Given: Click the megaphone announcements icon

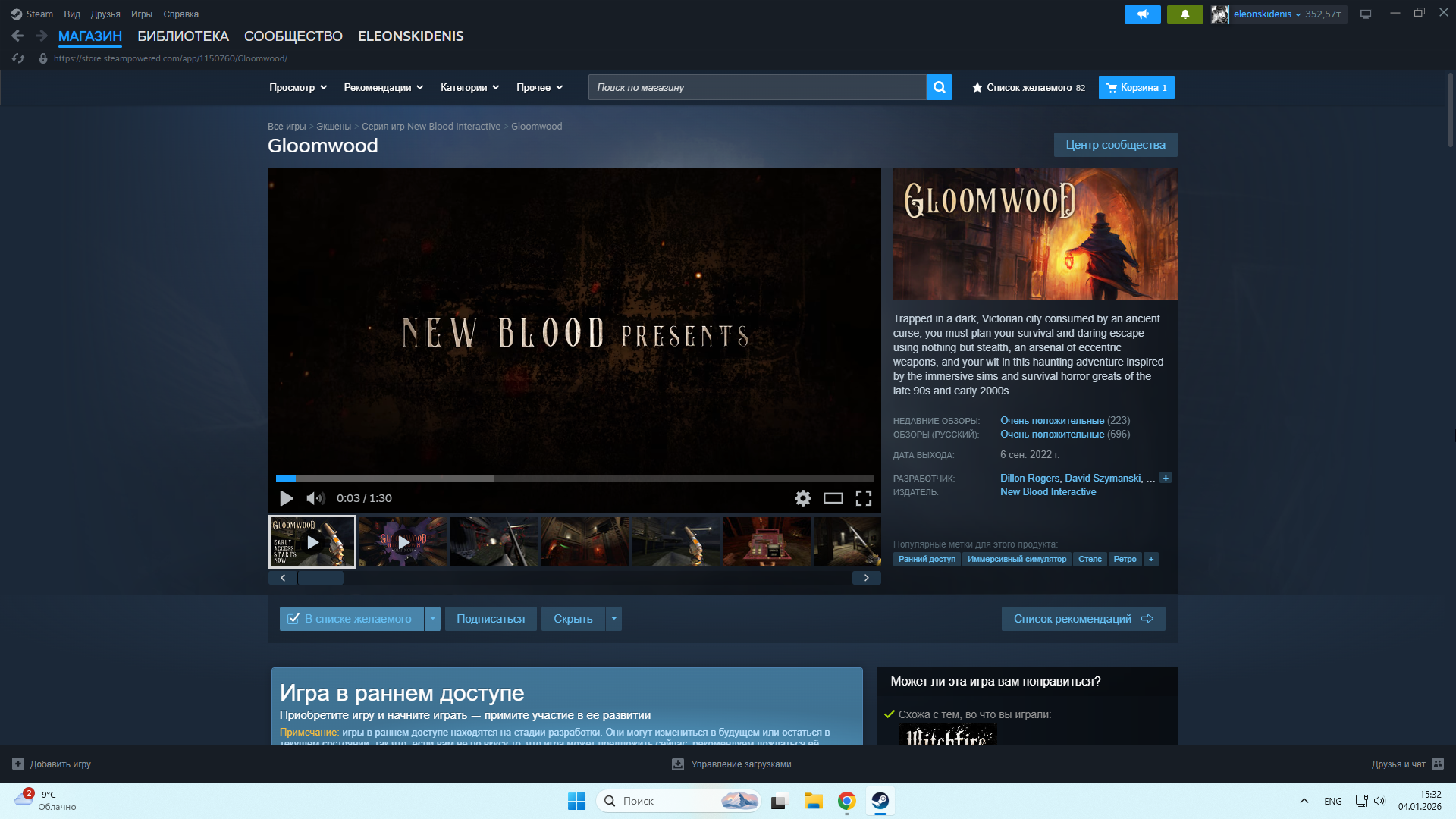Looking at the screenshot, I should (1142, 14).
